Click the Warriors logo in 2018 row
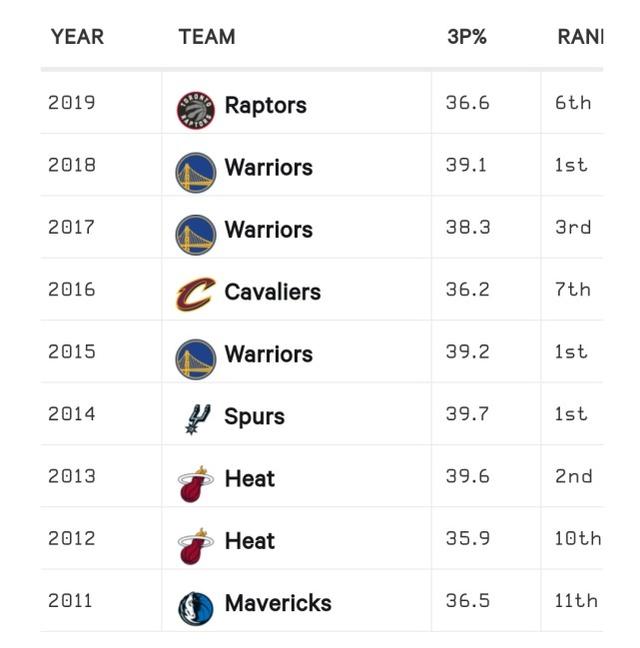The height and width of the screenshot is (648, 640). click(196, 172)
